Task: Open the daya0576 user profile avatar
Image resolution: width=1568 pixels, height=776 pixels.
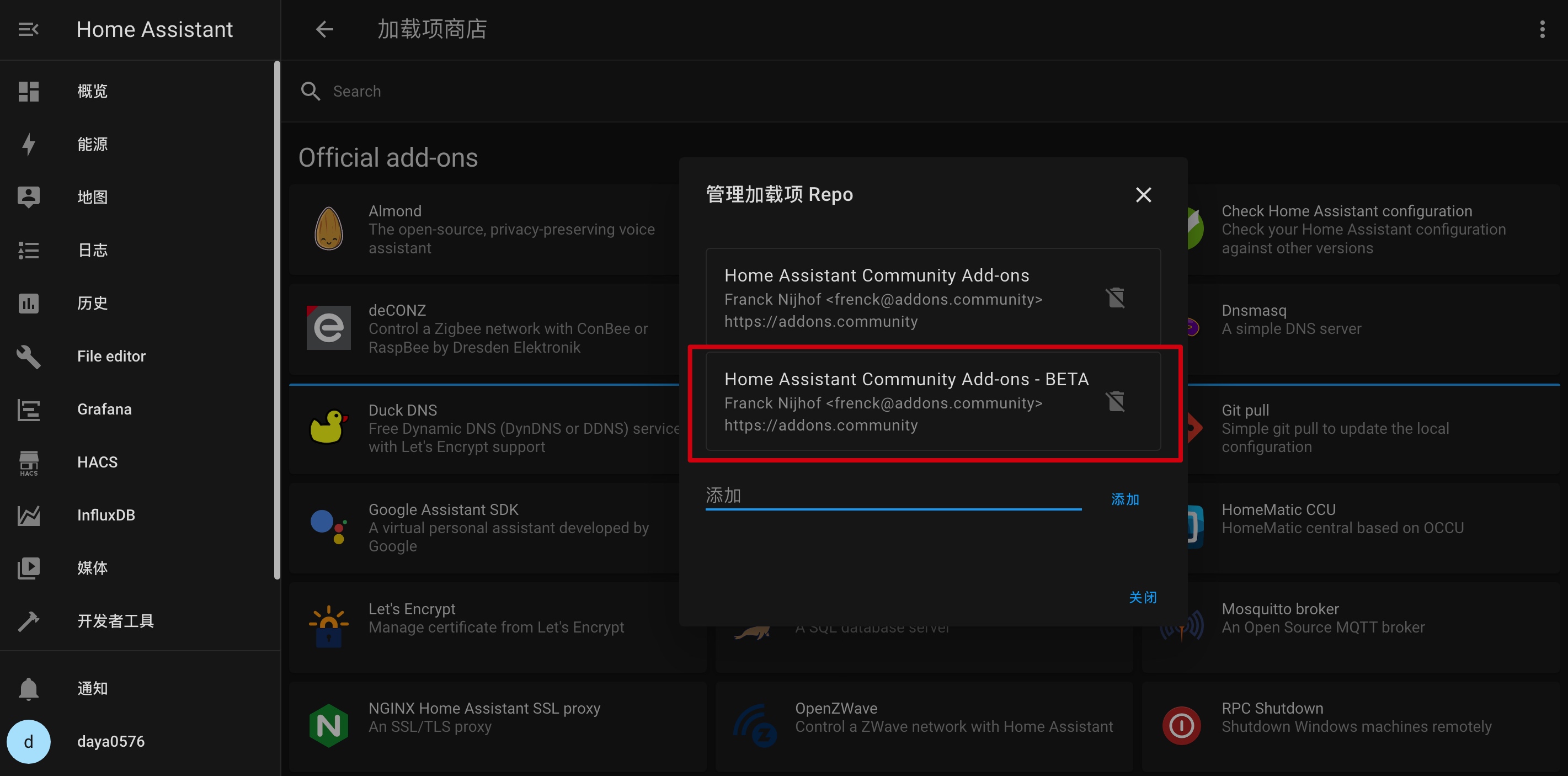Action: [28, 741]
